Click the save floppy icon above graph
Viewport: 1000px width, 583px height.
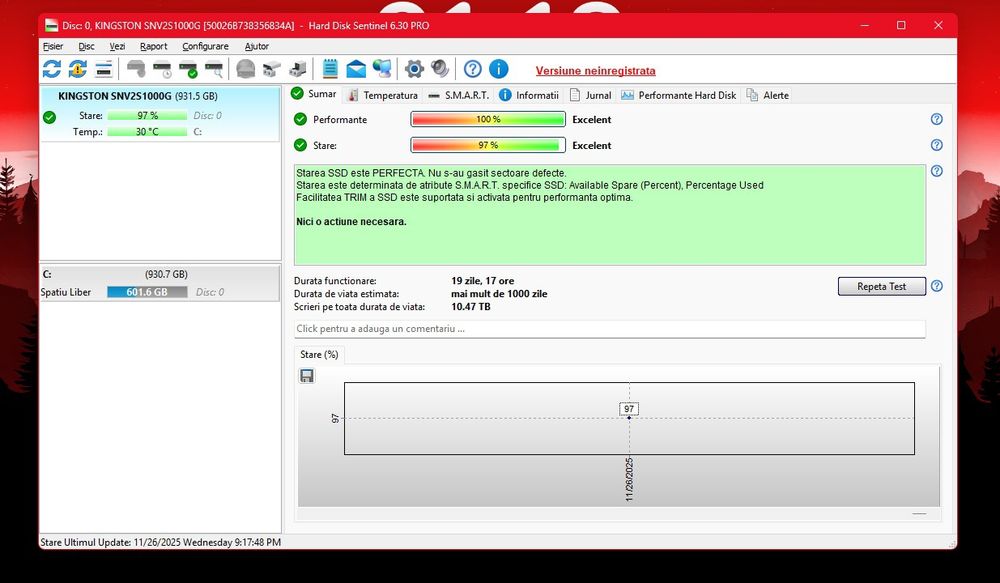[x=307, y=376]
